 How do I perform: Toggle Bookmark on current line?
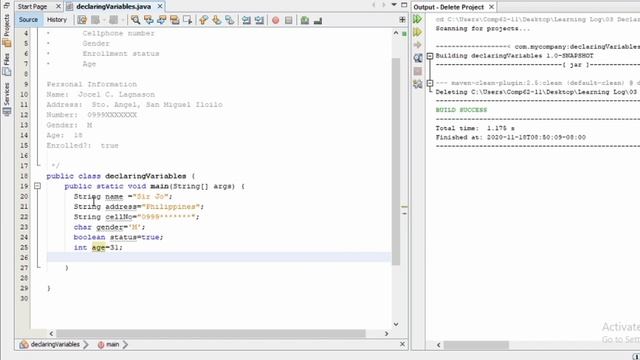click(x=230, y=20)
